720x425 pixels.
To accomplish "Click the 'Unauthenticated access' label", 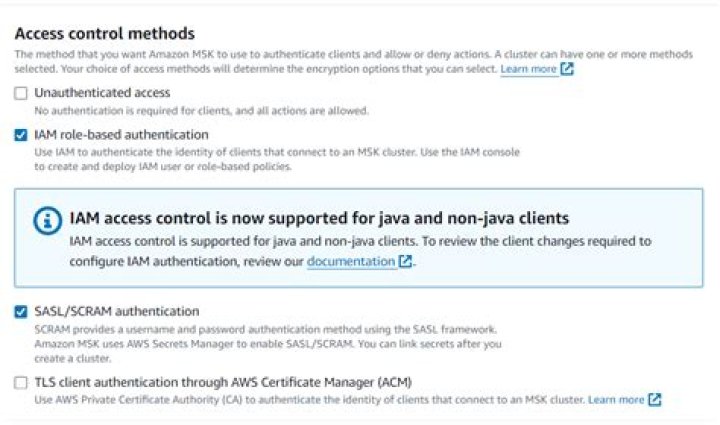I will pyautogui.click(x=102, y=93).
